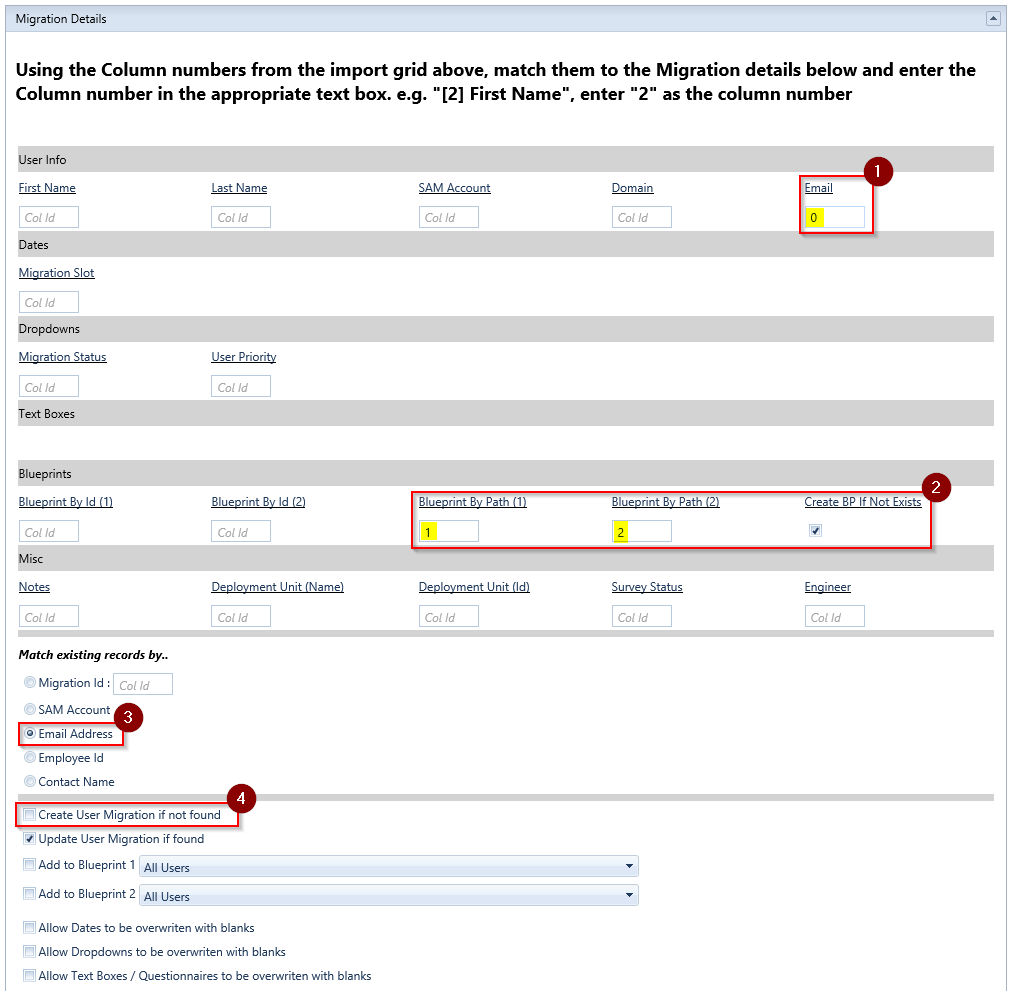Open the Blueprint 1 All Users dropdown
Image resolution: width=1013 pixels, height=991 pixels.
point(389,866)
